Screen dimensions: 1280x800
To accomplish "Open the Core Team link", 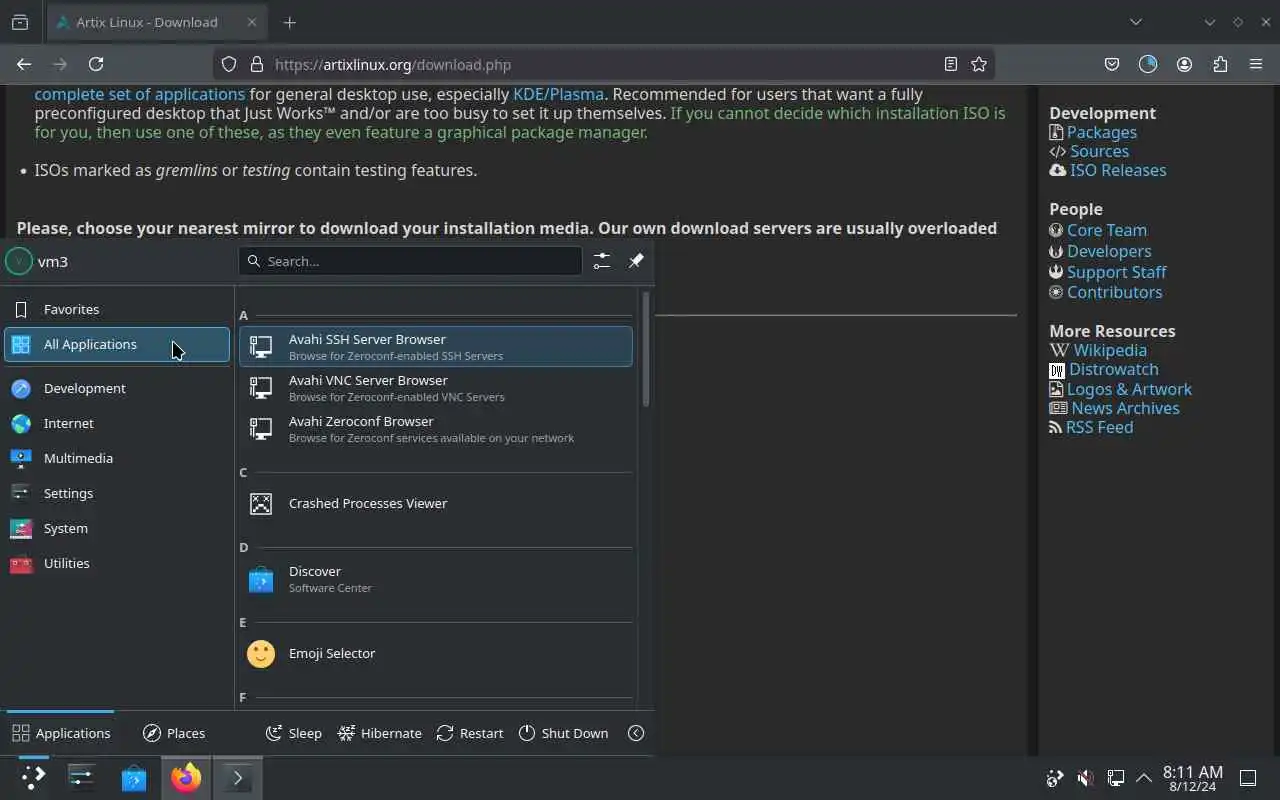I will 1106,230.
